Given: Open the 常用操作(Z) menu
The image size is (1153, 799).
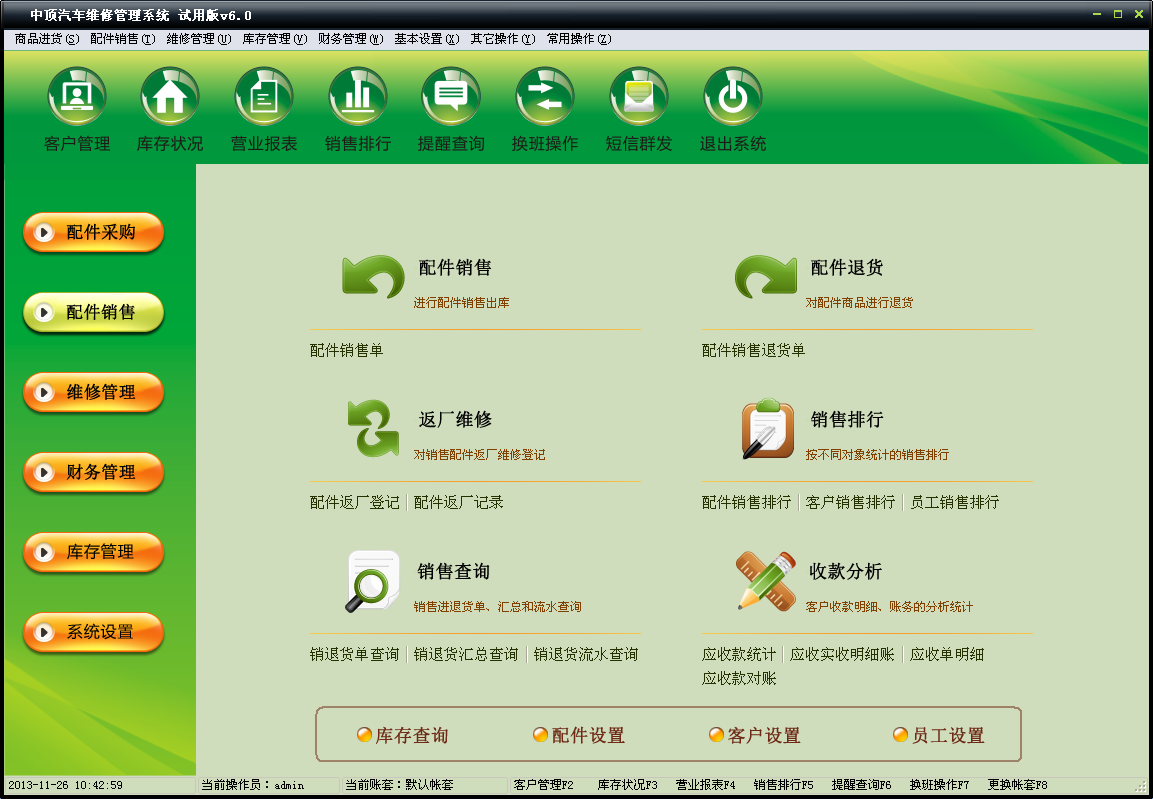Looking at the screenshot, I should [579, 39].
